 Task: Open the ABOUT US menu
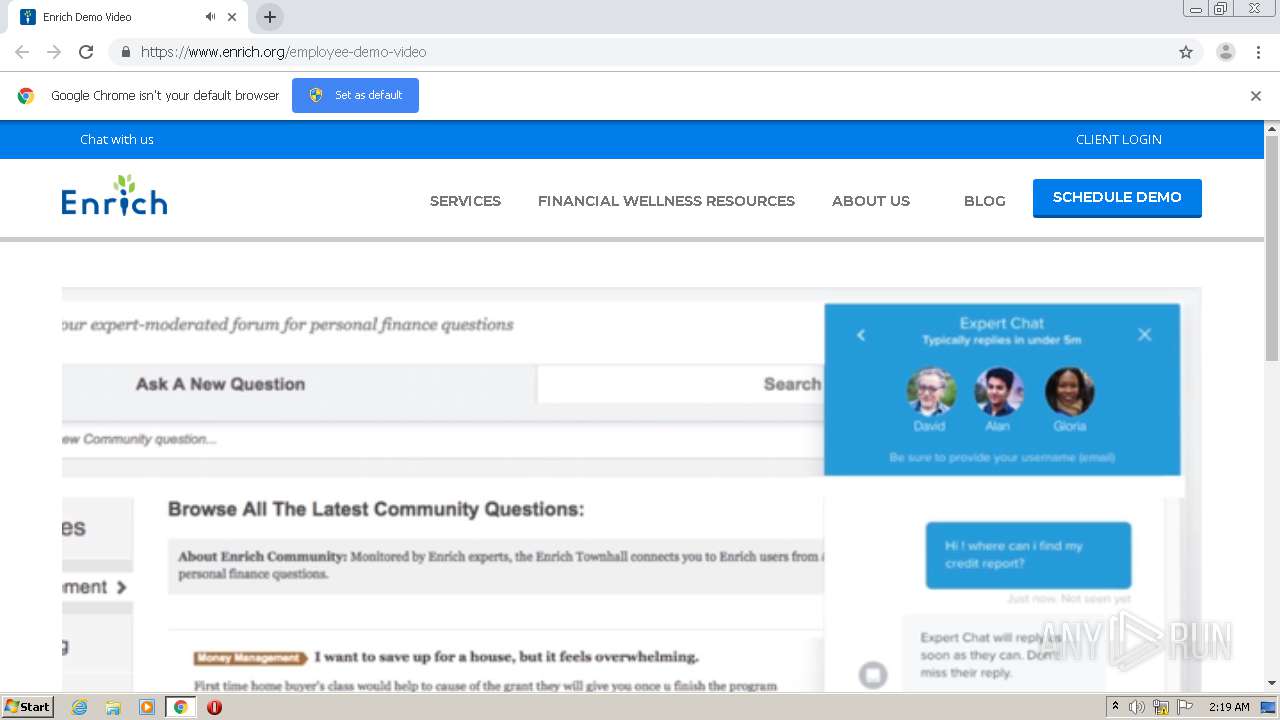871,201
